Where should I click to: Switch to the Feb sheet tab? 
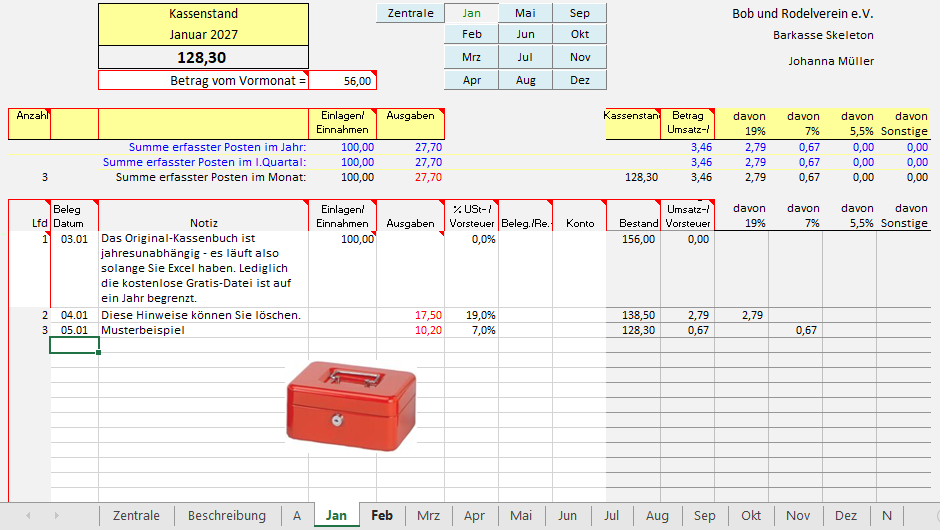pos(381,515)
